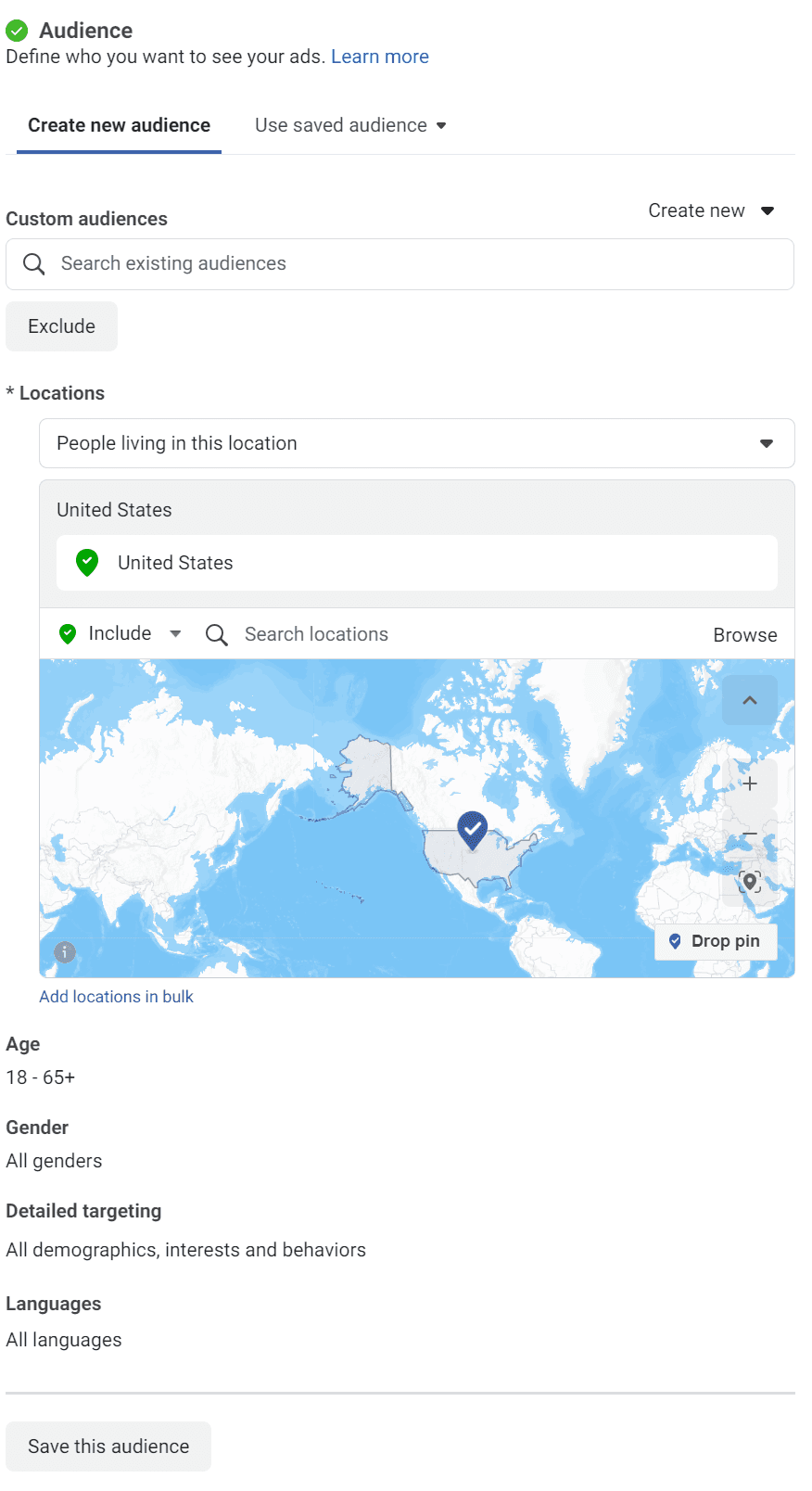
Task: Click the recenter map location icon
Action: (x=749, y=882)
